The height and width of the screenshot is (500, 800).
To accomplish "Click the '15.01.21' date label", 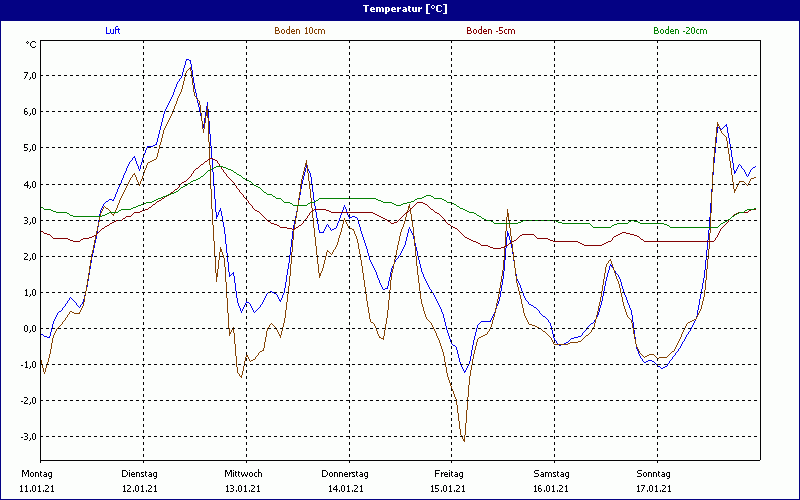I will (x=449, y=488).
